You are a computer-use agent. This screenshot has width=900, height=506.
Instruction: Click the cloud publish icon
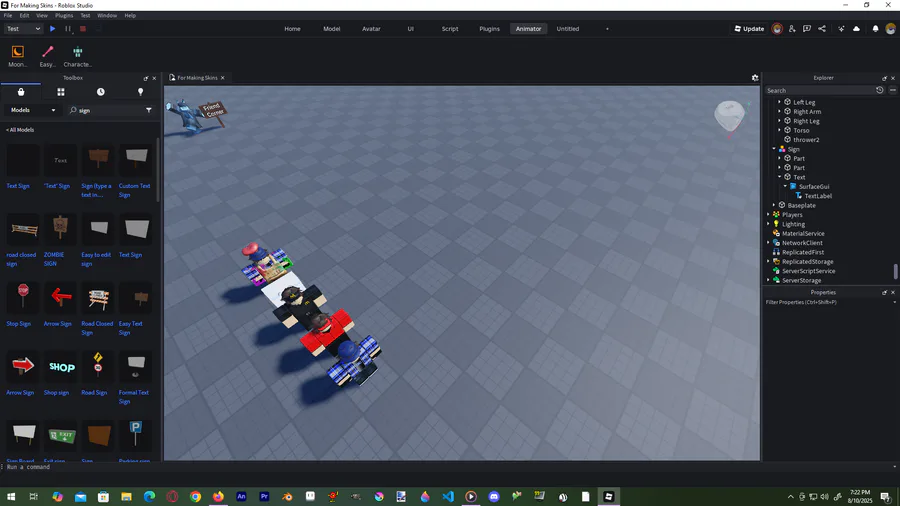tap(856, 29)
